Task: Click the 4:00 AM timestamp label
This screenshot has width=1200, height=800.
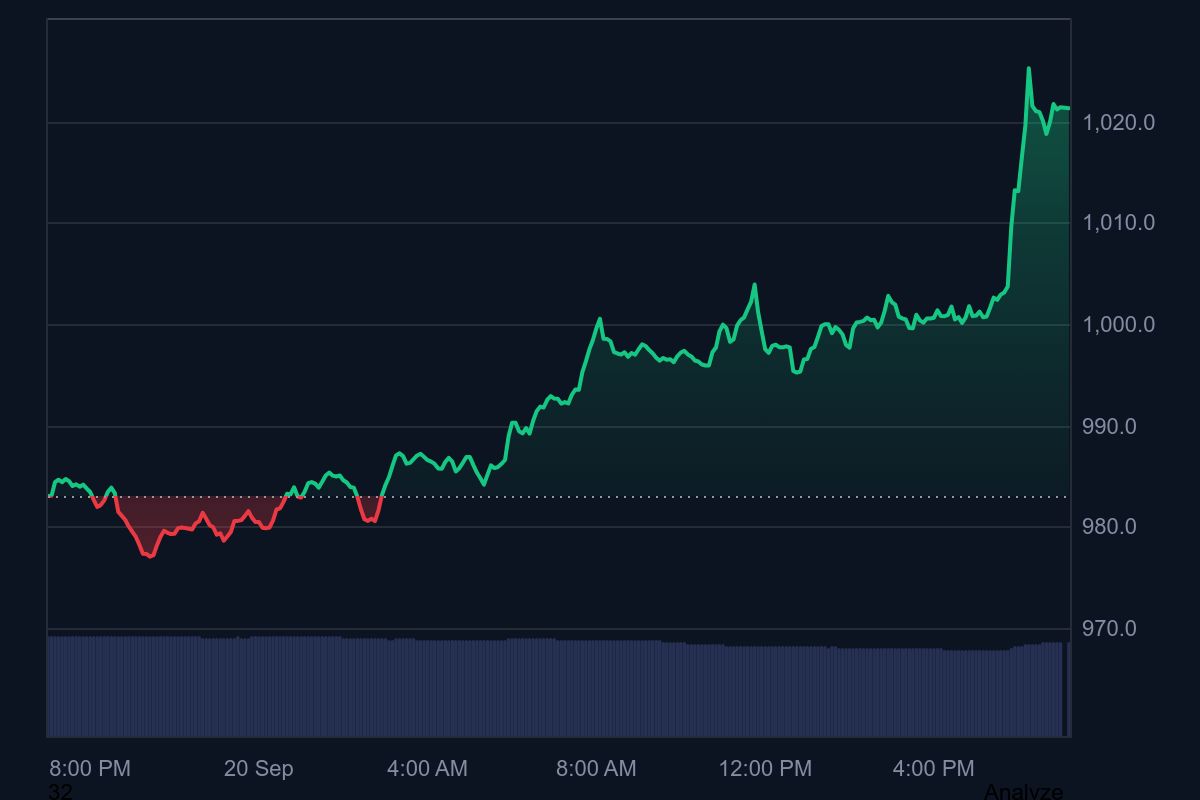Action: (x=429, y=769)
